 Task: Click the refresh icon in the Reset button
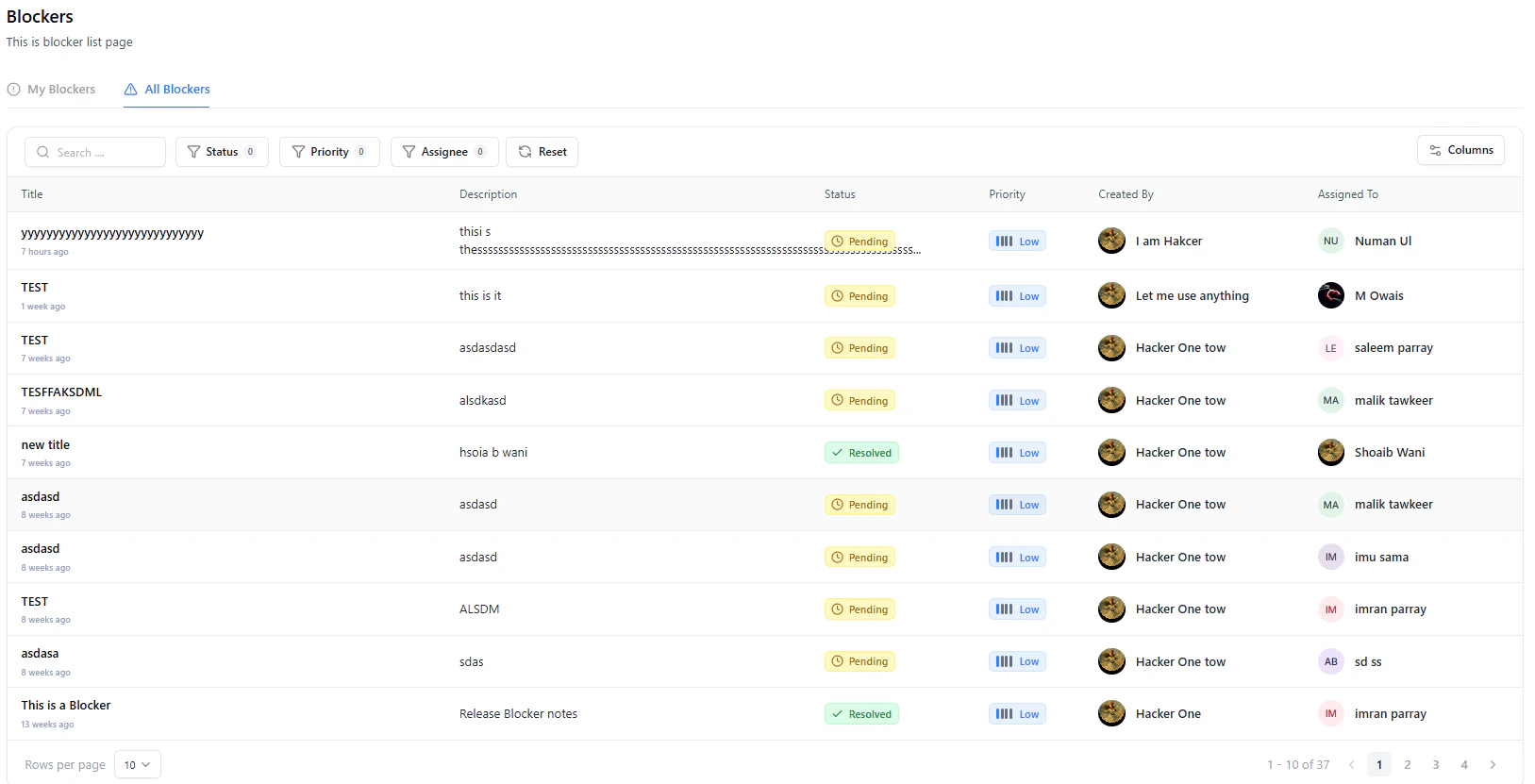[x=526, y=152]
